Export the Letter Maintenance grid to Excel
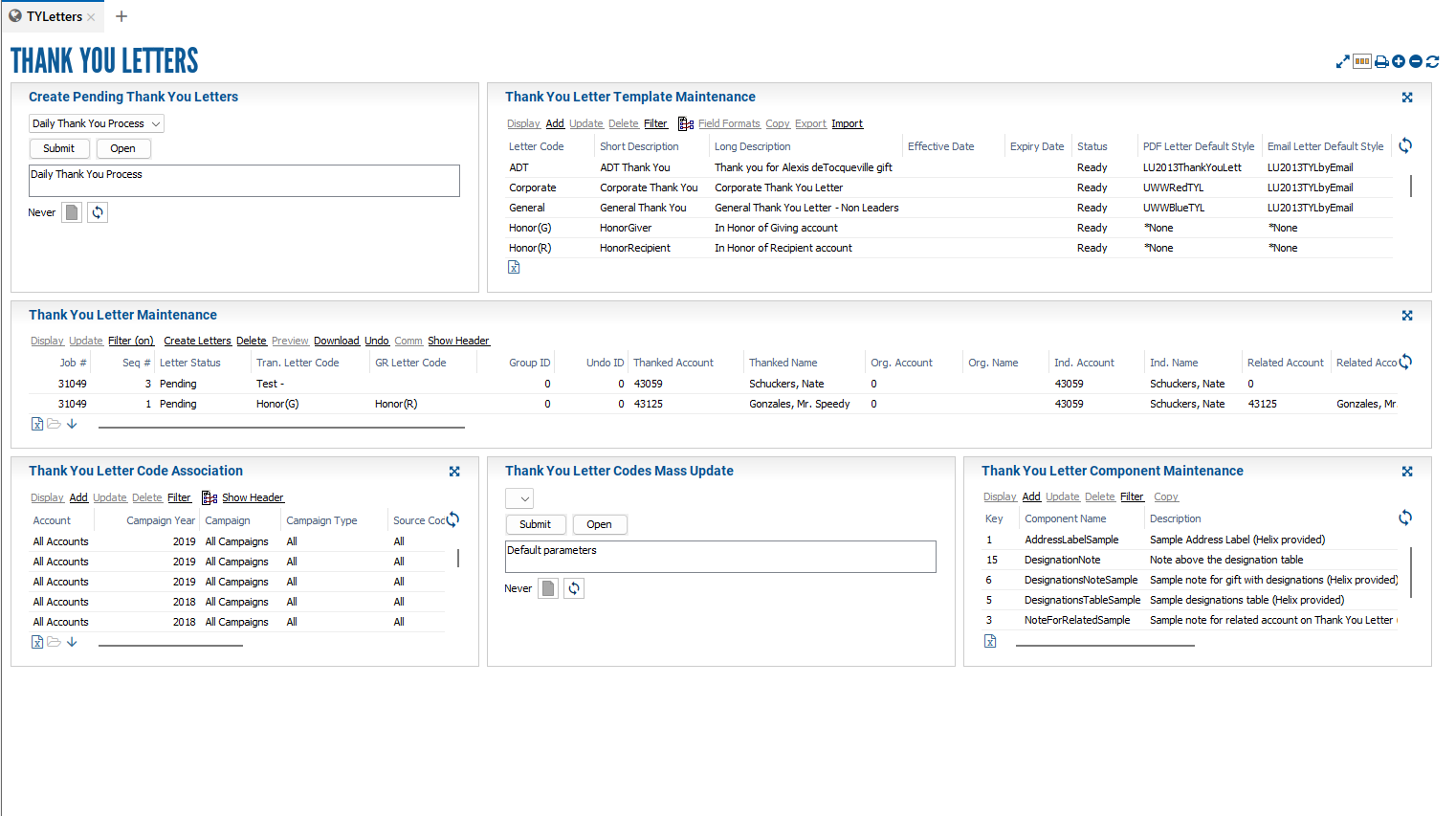The image size is (1456, 816). 37,424
